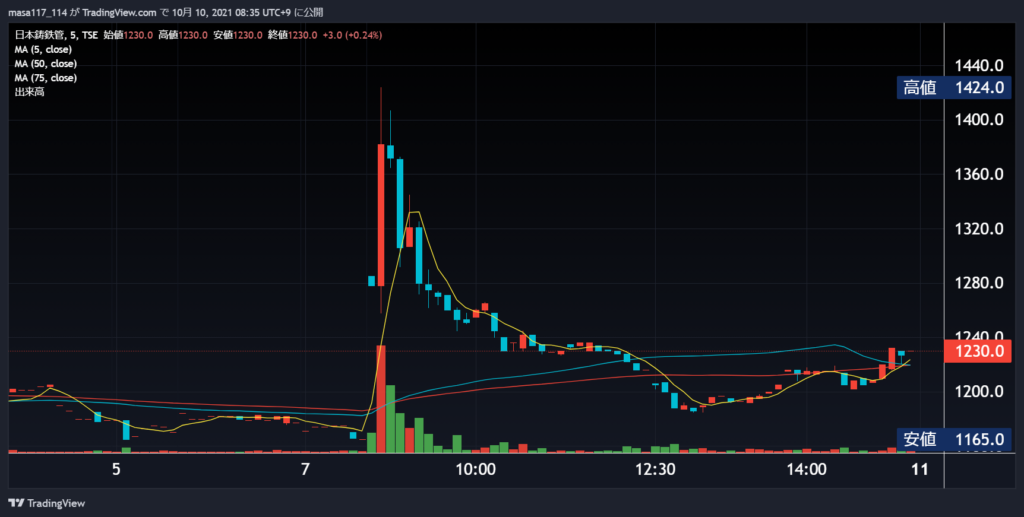Click the red 1230.0 current price tag
The image size is (1024, 517).
tap(978, 351)
